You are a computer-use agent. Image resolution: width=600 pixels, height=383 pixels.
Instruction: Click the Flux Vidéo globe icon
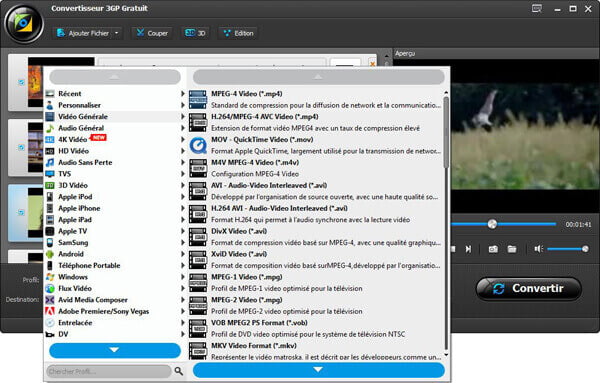coord(50,288)
